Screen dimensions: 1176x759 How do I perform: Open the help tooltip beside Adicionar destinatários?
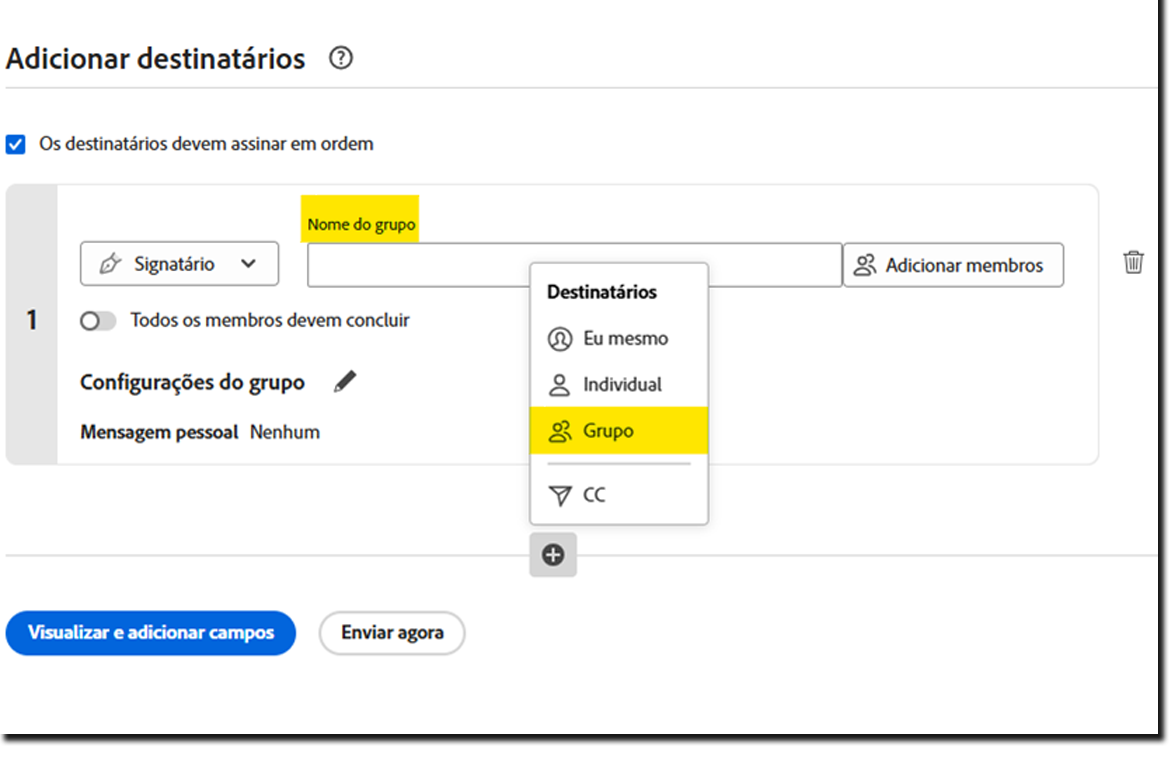tap(341, 59)
